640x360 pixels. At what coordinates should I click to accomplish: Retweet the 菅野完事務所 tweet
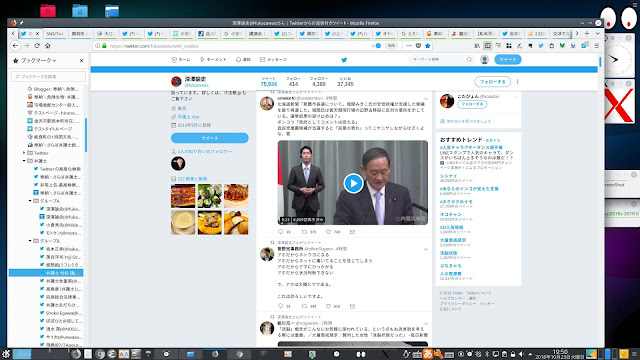click(304, 306)
